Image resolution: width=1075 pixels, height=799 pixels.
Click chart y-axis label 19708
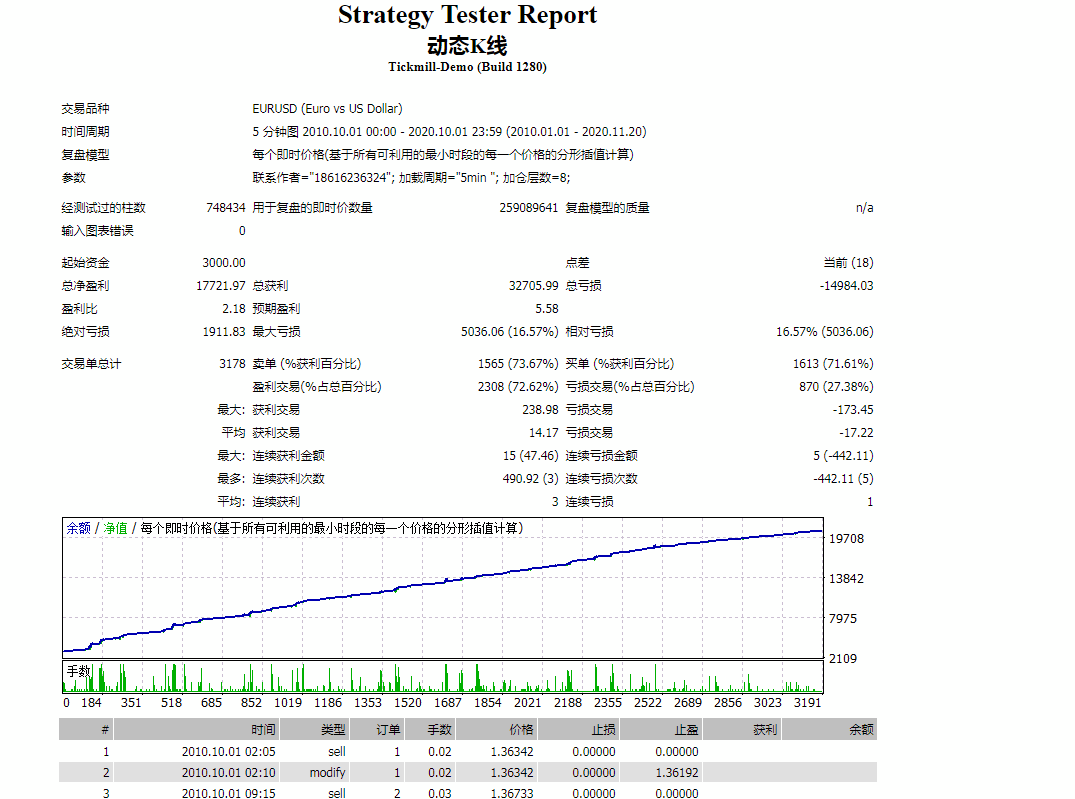coord(846,539)
